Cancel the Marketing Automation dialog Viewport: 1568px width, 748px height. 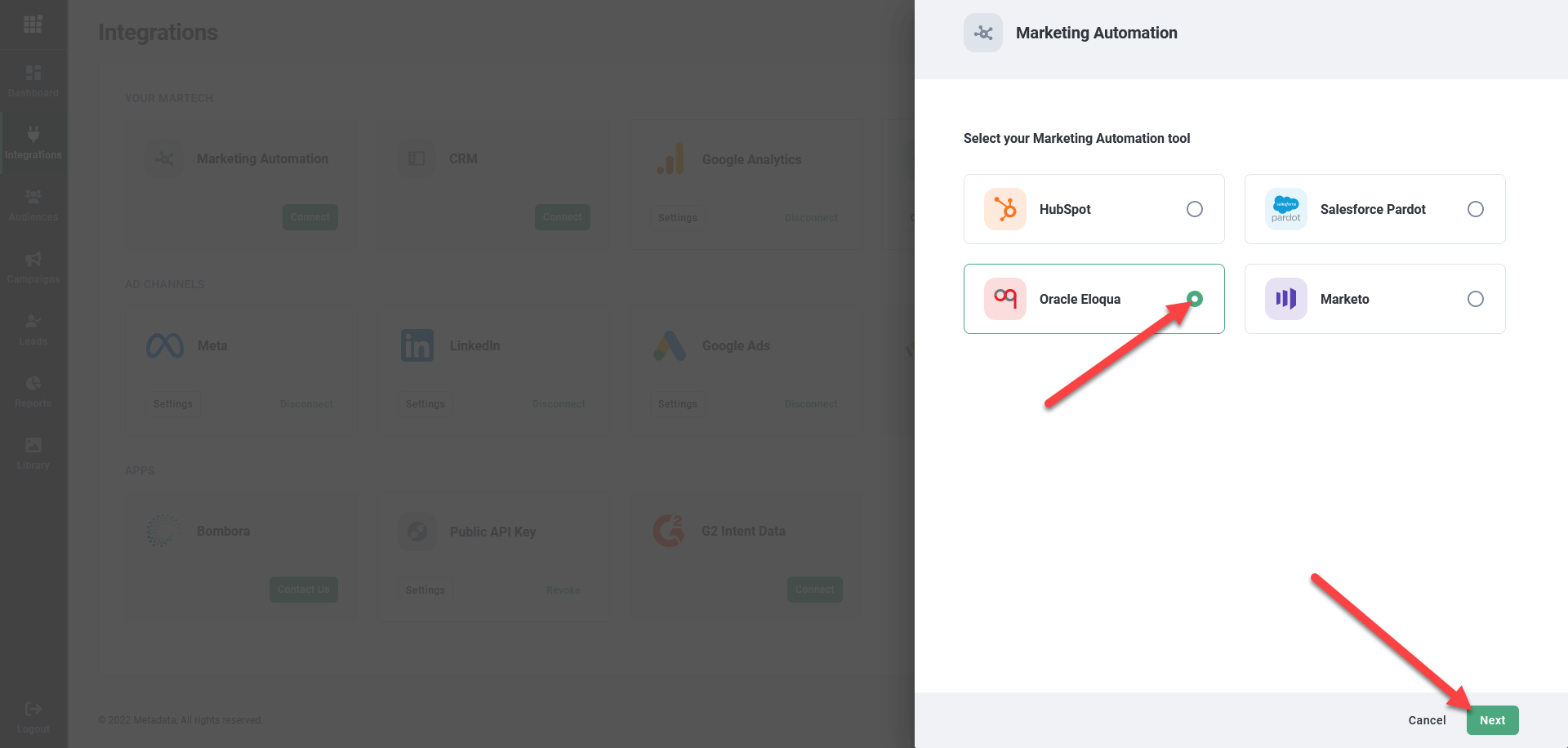1427,720
